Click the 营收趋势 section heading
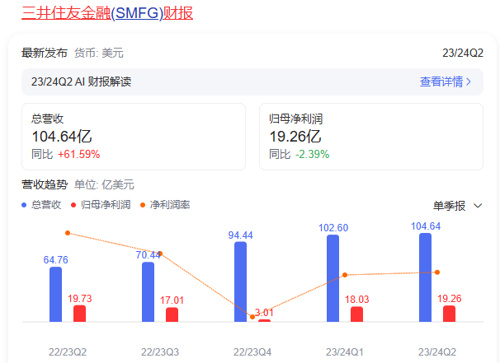This screenshot has height=363, width=500. click(45, 184)
